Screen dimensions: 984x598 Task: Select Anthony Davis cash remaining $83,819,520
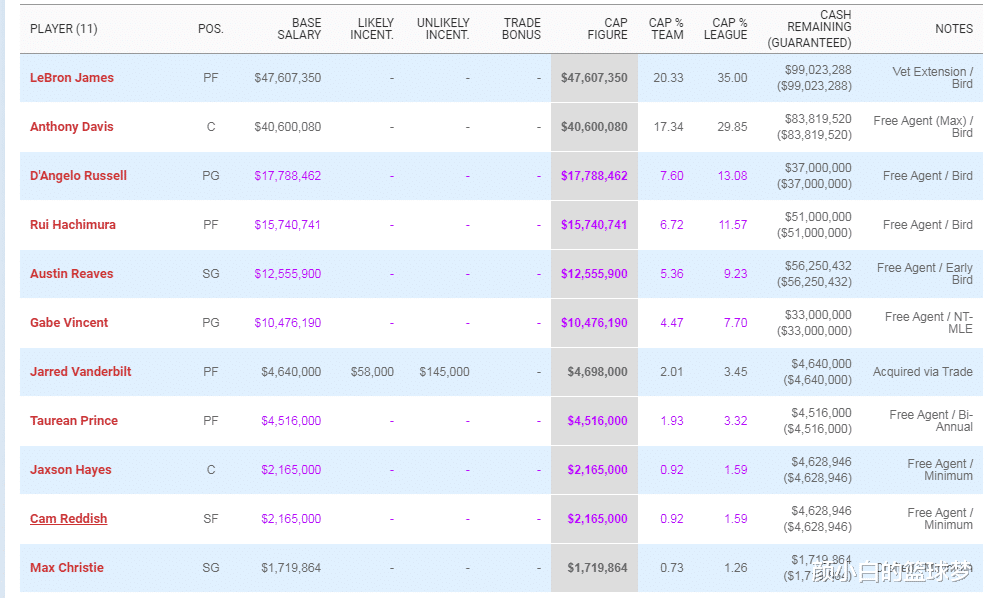[x=818, y=119]
